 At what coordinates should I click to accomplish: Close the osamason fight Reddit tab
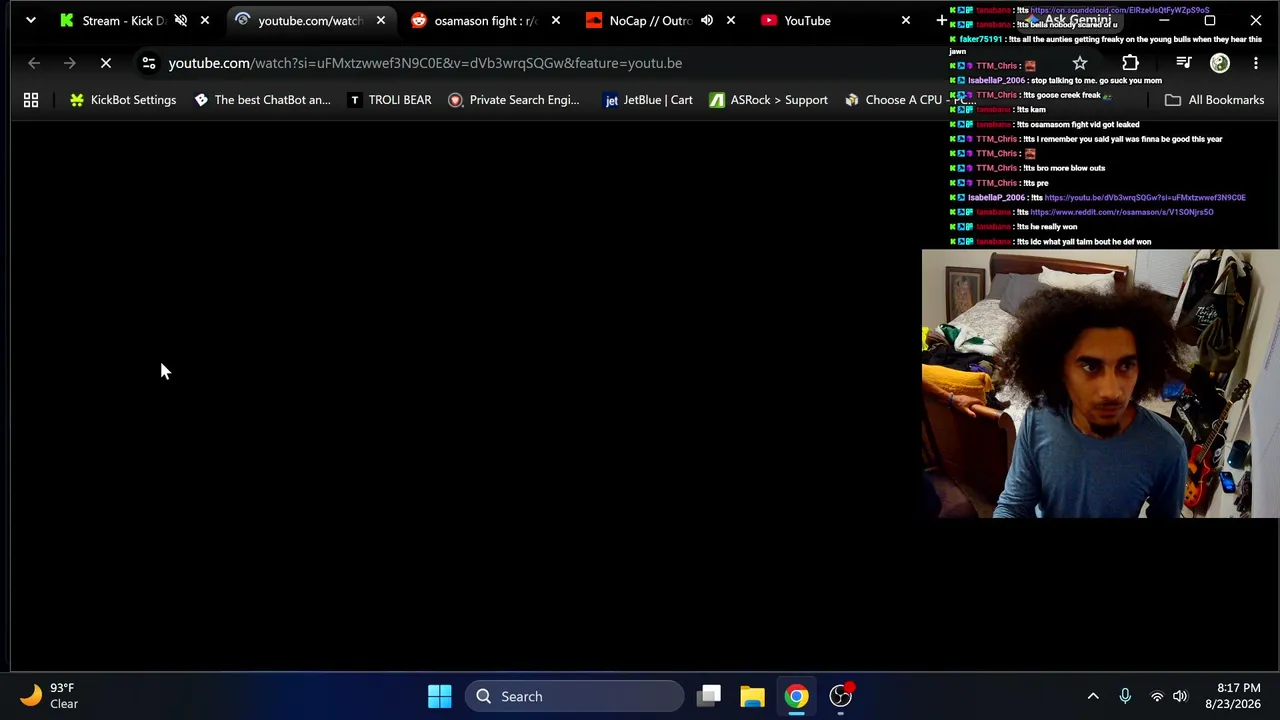[x=556, y=20]
